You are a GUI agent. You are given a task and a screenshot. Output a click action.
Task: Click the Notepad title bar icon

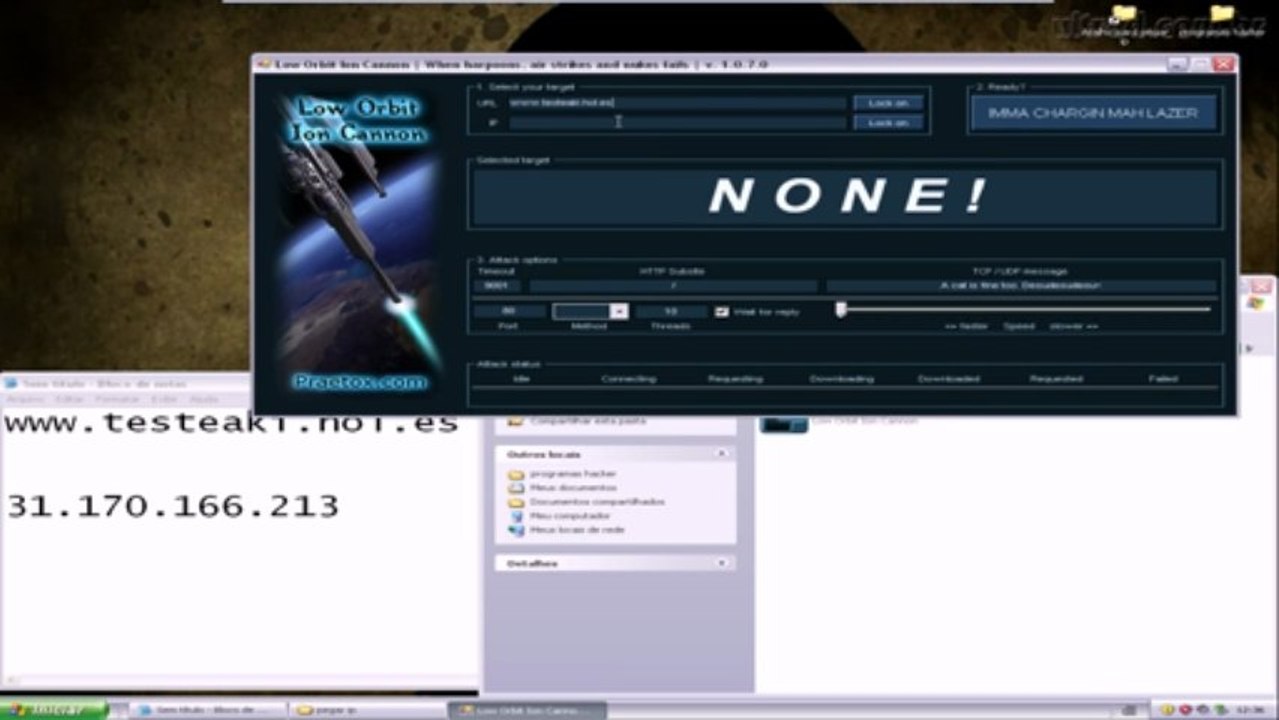[11, 384]
